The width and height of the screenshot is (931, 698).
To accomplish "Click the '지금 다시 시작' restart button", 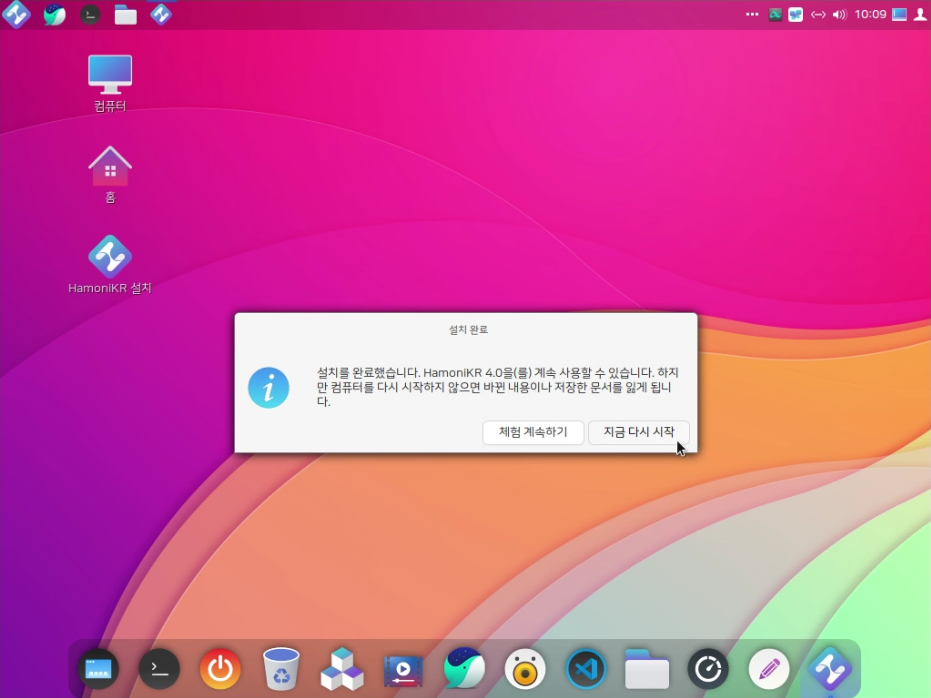I will (x=638, y=432).
